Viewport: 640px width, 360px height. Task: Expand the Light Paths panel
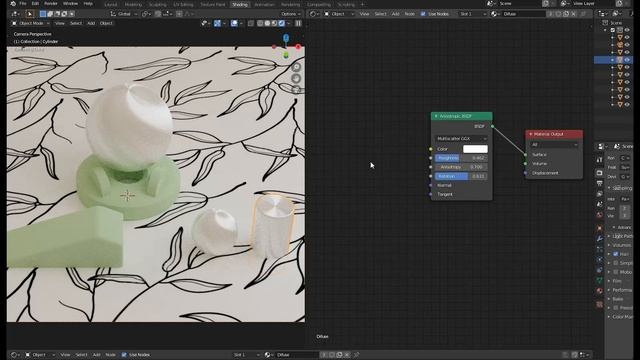coord(620,236)
